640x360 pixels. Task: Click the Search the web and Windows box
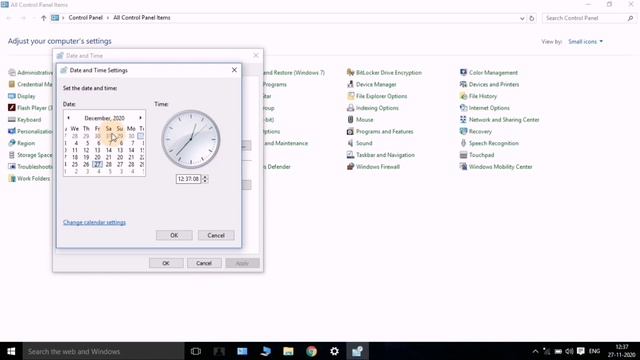pos(103,351)
